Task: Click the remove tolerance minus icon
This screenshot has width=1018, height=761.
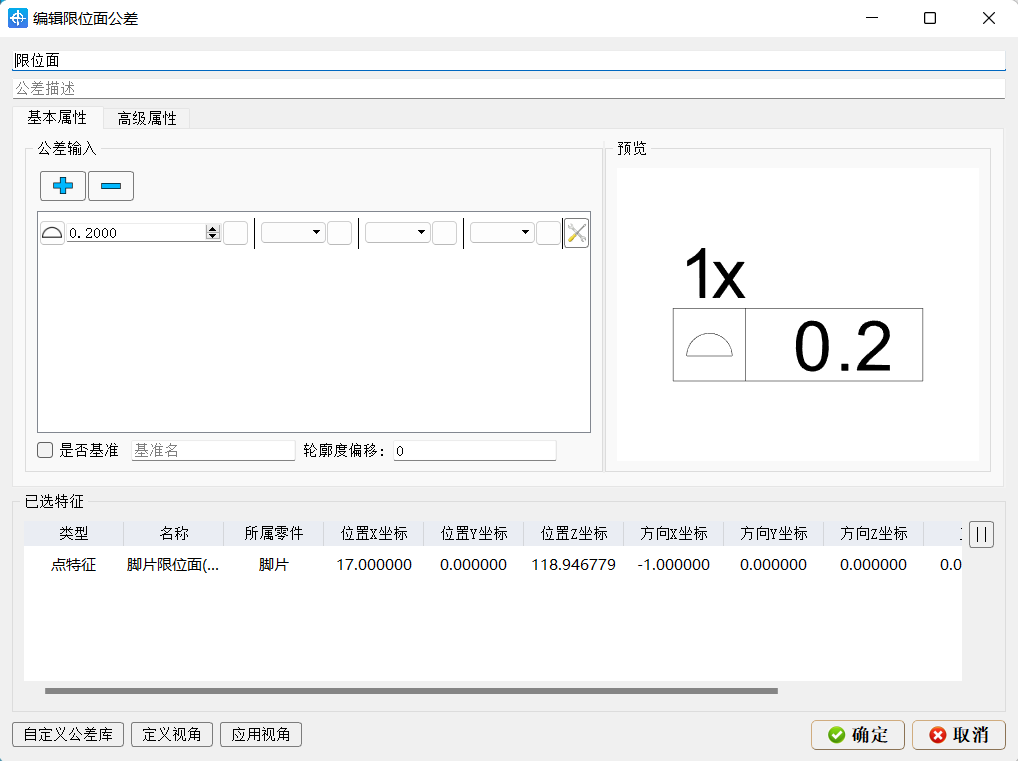Action: click(x=110, y=186)
